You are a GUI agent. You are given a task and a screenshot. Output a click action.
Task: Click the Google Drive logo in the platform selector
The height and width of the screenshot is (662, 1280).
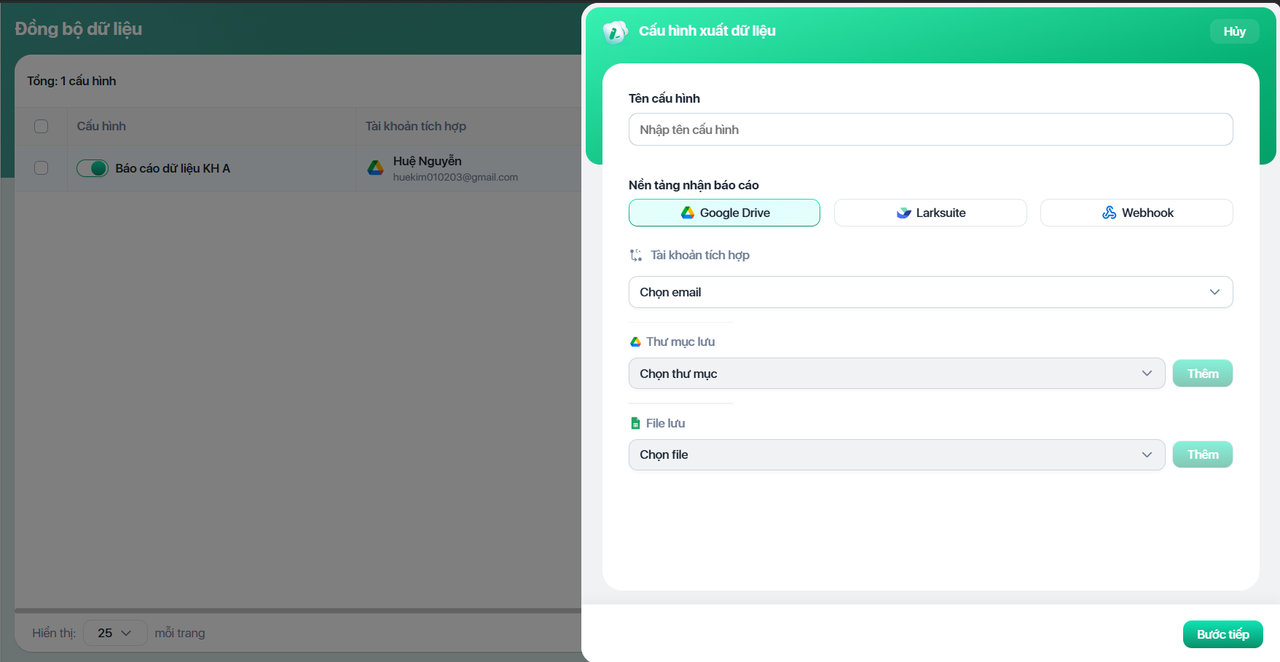(x=688, y=213)
